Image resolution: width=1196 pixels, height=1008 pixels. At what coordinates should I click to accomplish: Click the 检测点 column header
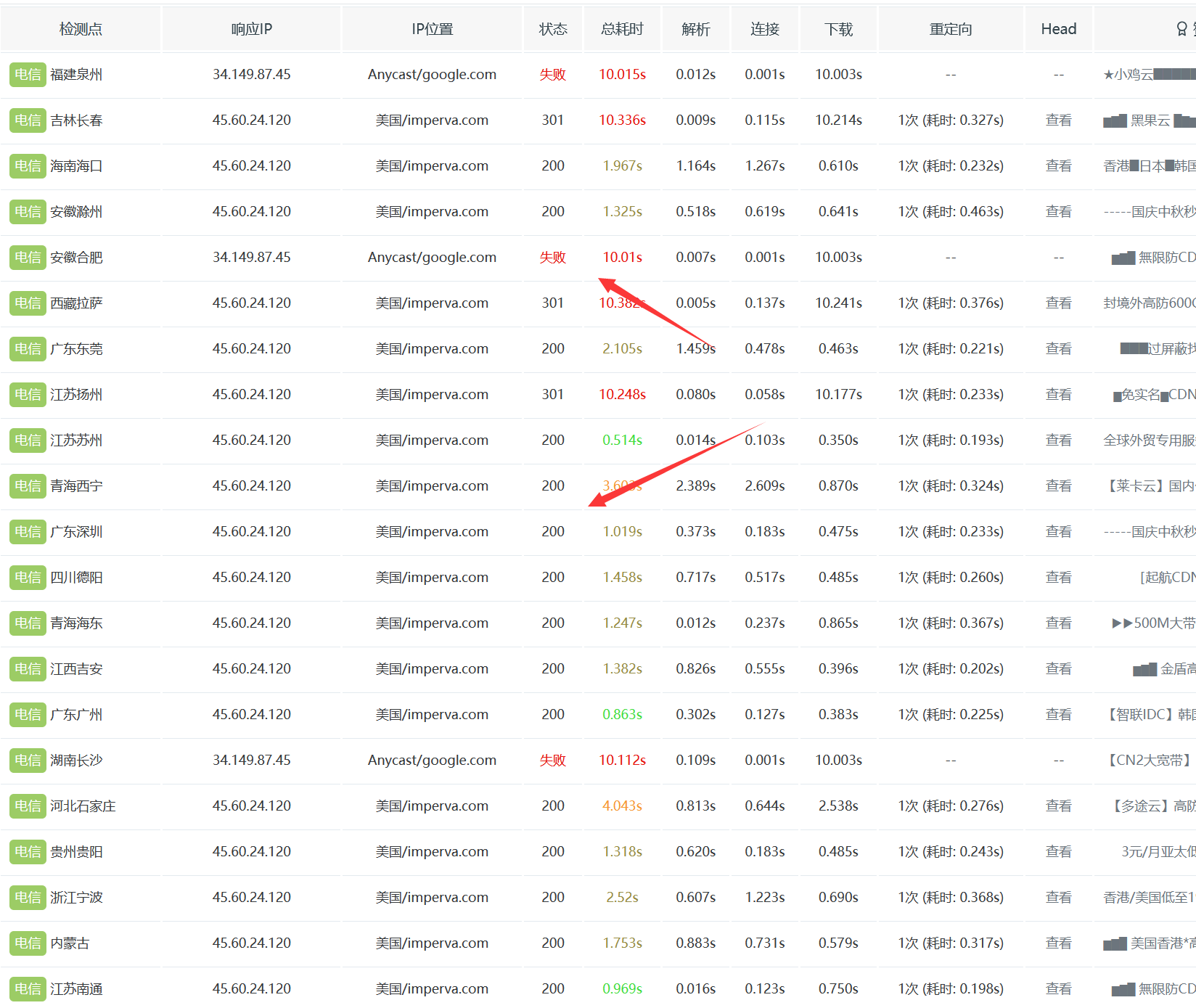pos(81,29)
